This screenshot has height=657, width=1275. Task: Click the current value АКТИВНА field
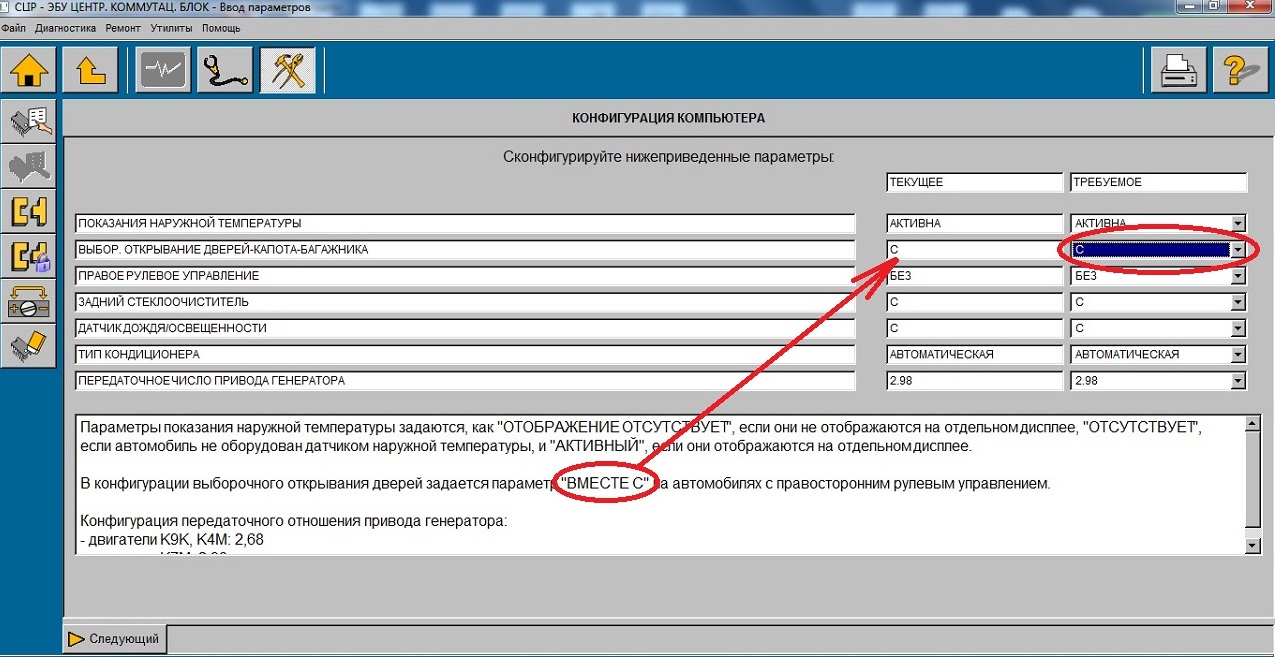coord(974,223)
